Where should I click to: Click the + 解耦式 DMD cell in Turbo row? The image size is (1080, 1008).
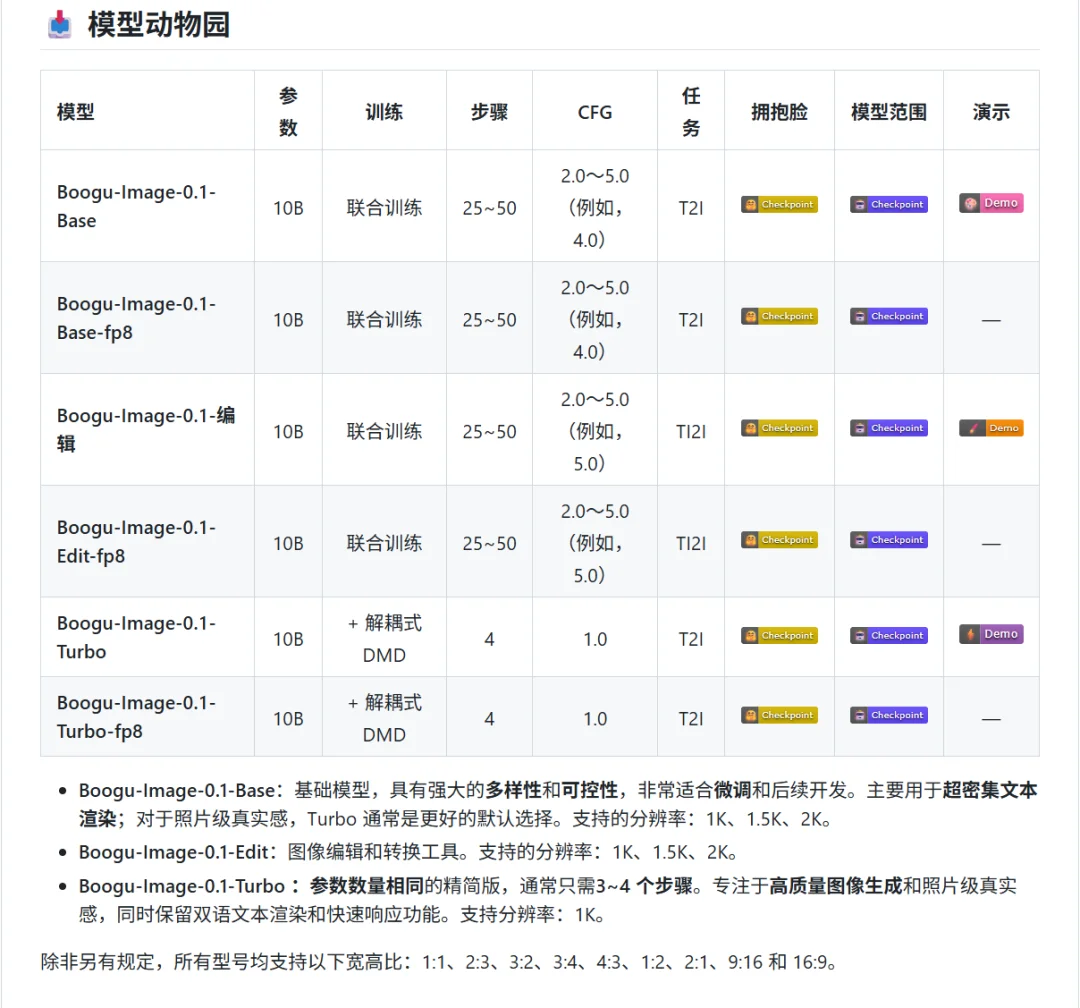(384, 639)
